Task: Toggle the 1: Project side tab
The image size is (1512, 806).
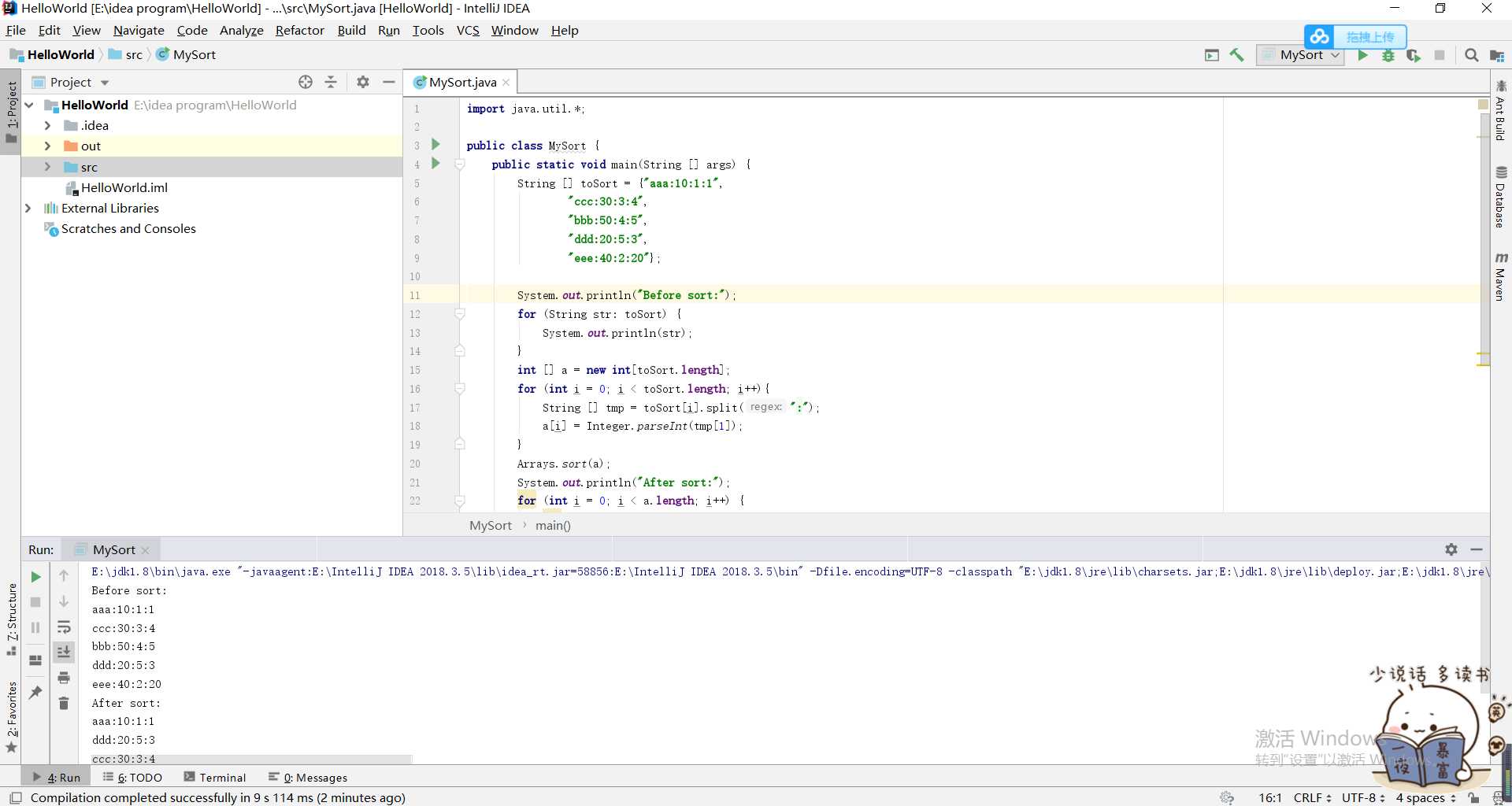Action: click(x=11, y=113)
